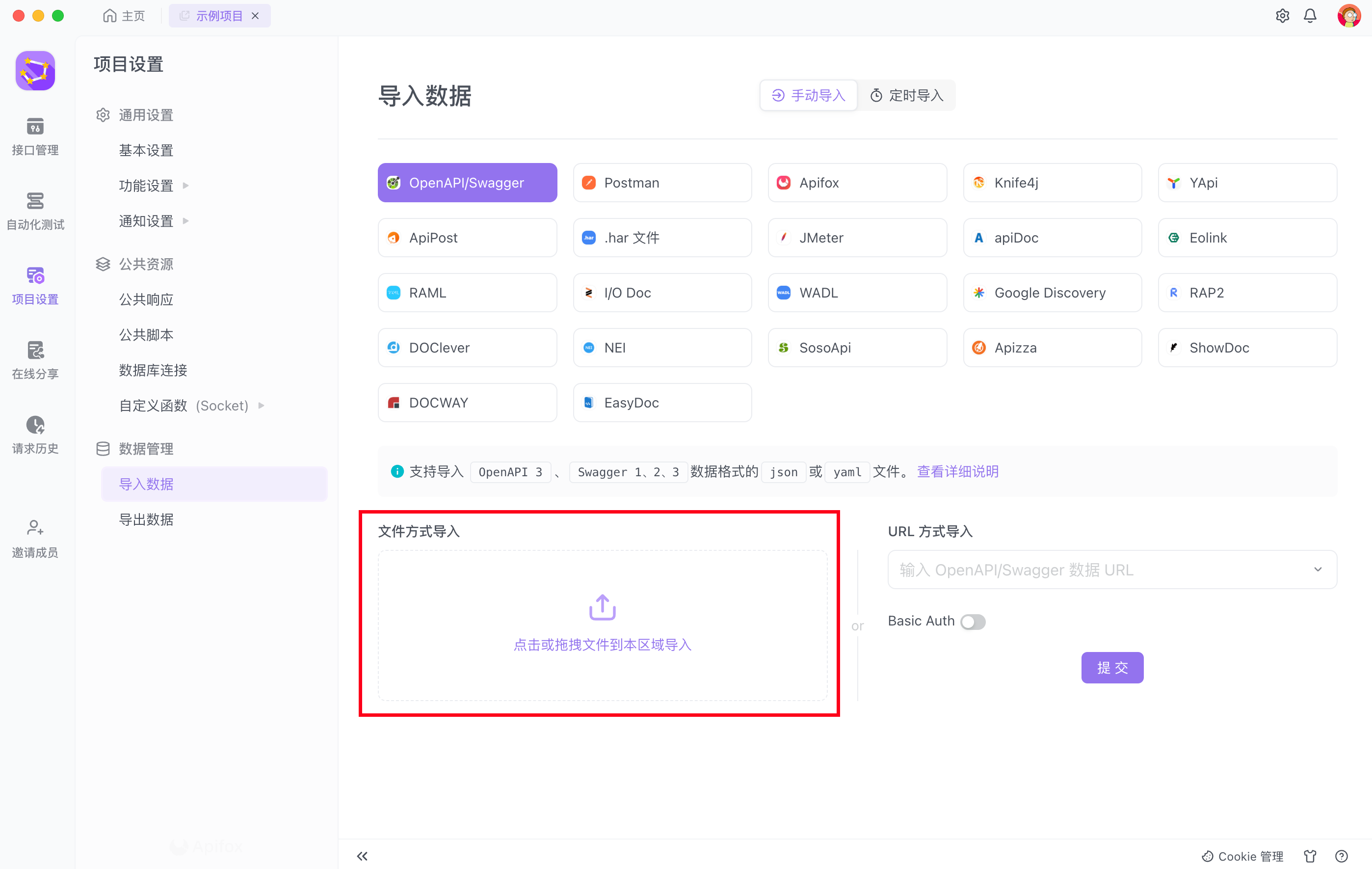Select WADL import format

(x=857, y=293)
